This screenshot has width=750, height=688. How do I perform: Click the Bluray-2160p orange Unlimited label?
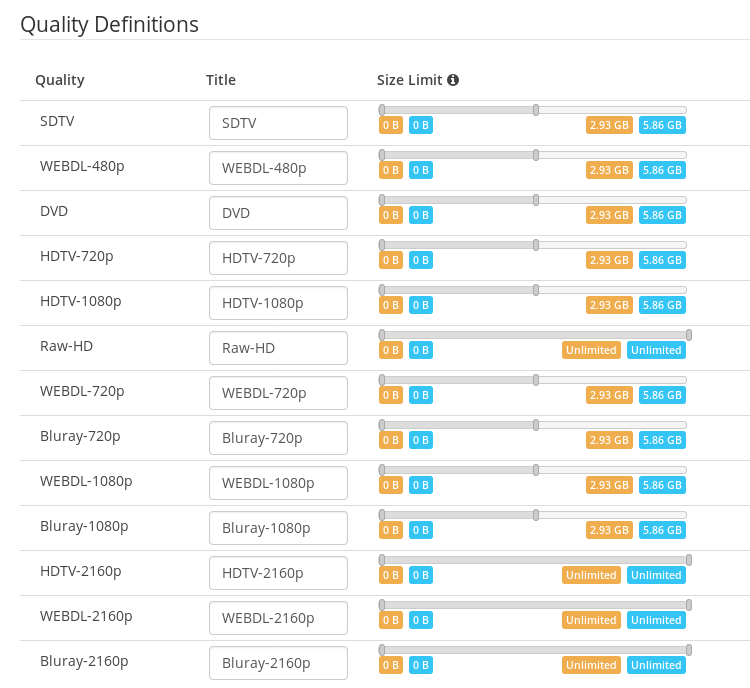coord(591,665)
